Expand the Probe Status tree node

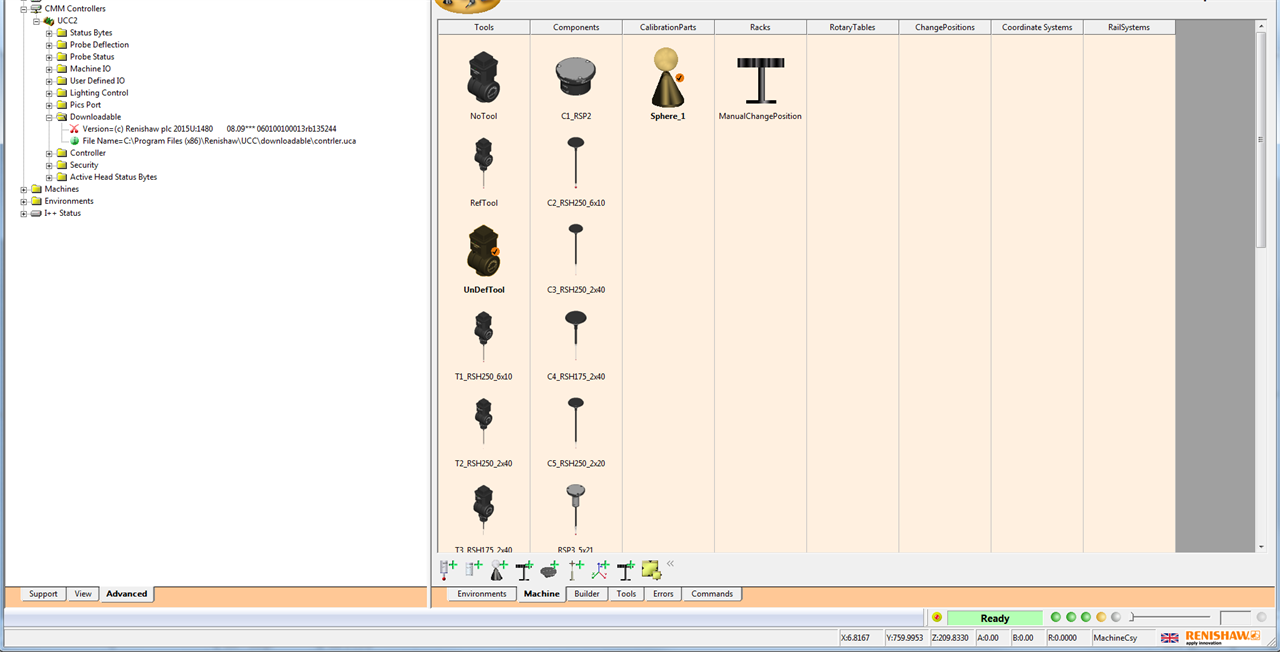pos(49,57)
